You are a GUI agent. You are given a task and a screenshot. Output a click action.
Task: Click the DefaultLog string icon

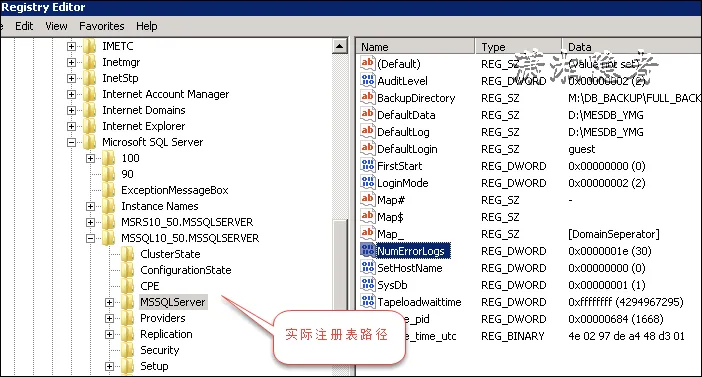[x=368, y=131]
